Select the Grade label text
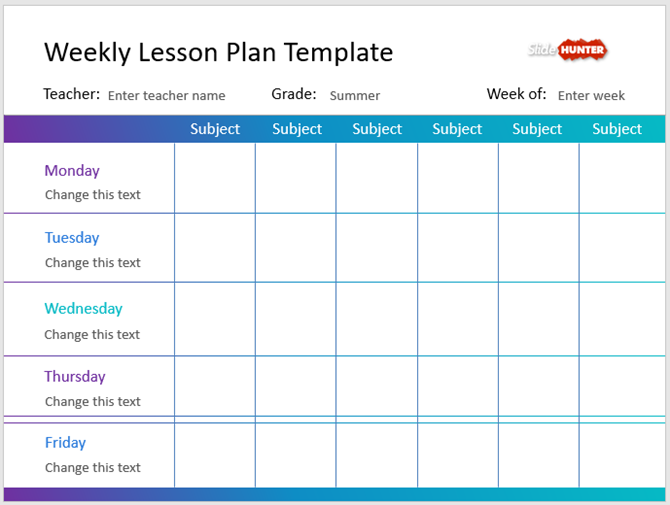Viewport: 670px width, 505px height. [x=293, y=94]
